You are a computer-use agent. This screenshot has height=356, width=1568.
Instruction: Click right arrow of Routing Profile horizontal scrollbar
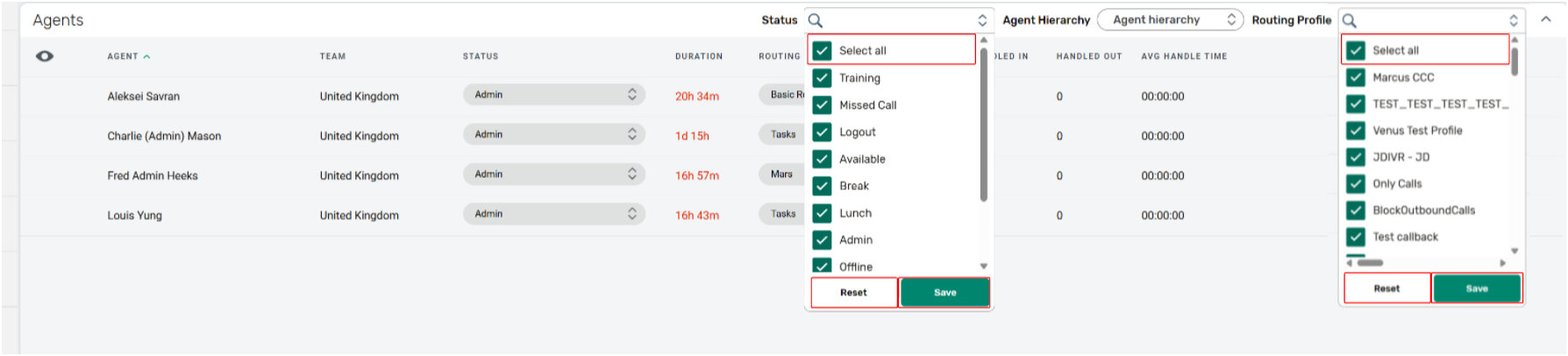coord(1502,263)
